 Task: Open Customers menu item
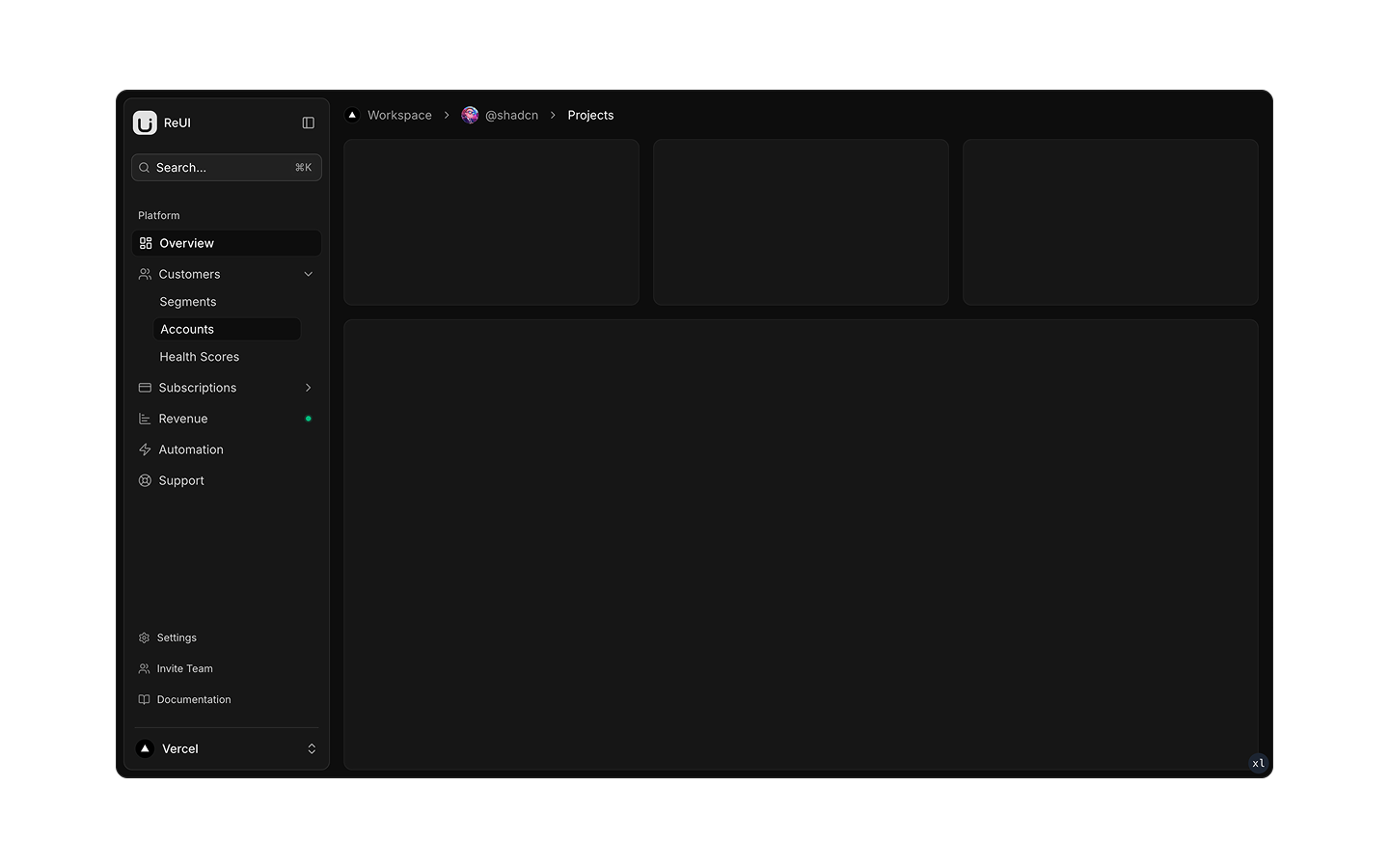click(x=227, y=274)
